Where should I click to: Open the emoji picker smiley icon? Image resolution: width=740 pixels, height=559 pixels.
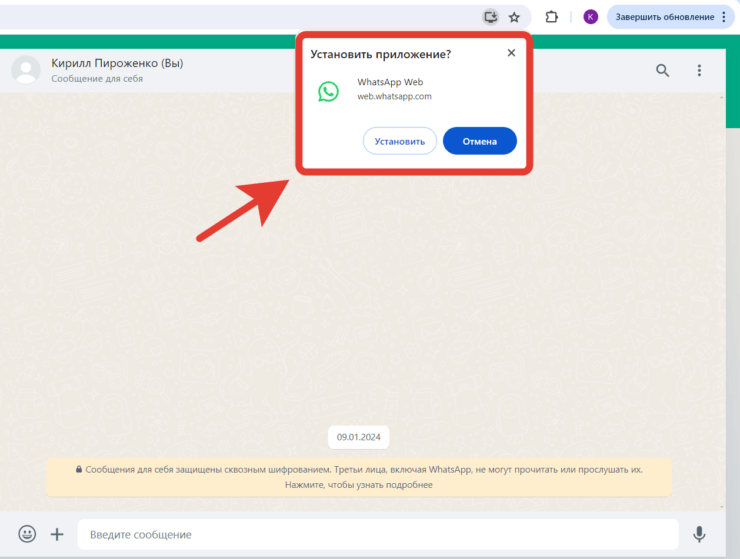pos(28,534)
